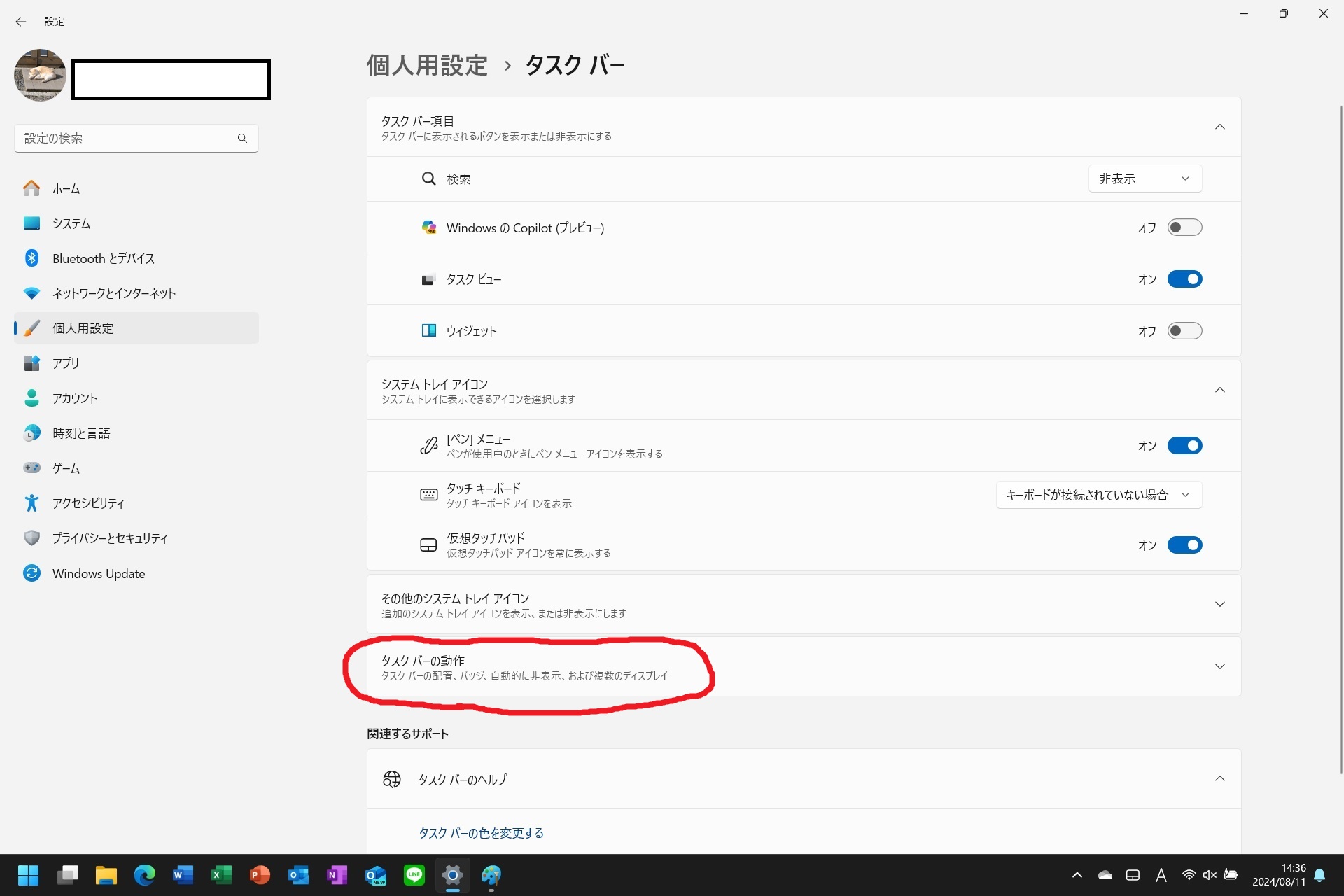Open Windows Update in sidebar
1344x896 pixels.
(99, 573)
